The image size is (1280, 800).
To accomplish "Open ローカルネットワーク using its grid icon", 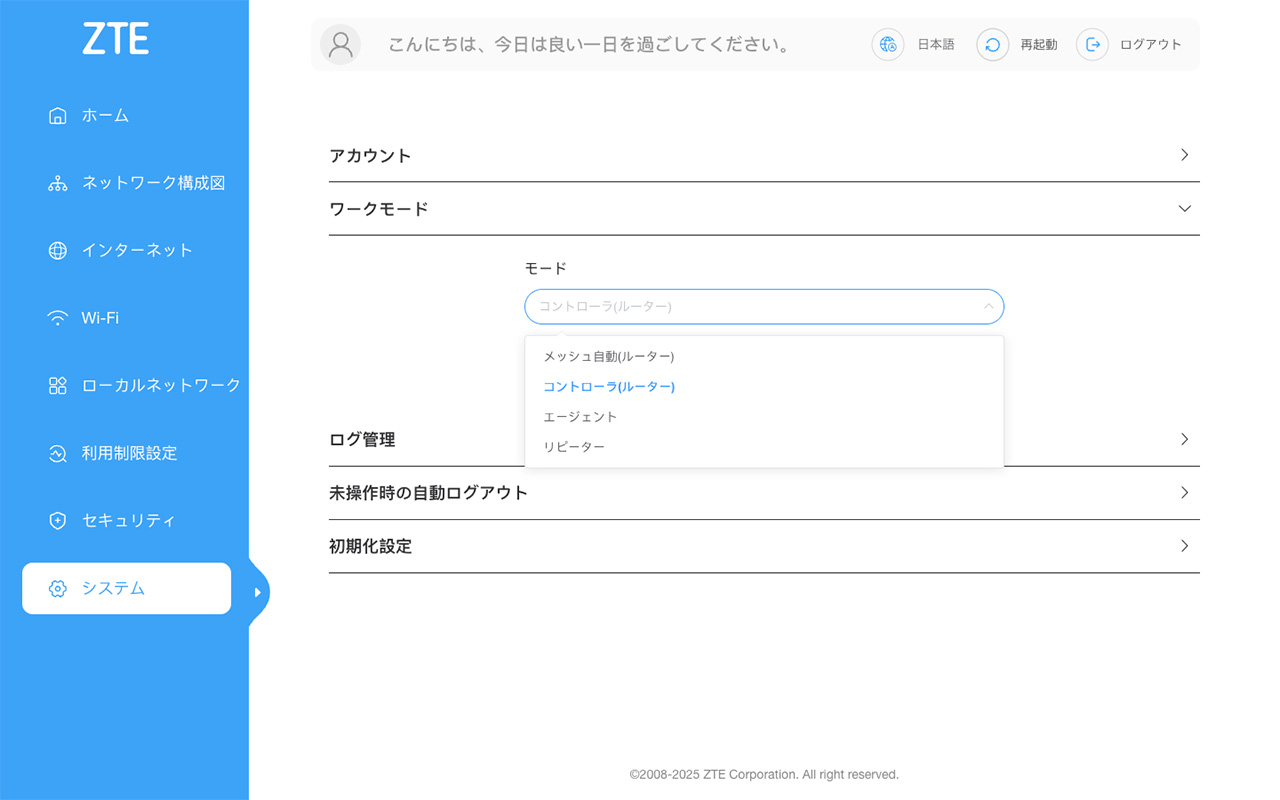I will point(57,385).
